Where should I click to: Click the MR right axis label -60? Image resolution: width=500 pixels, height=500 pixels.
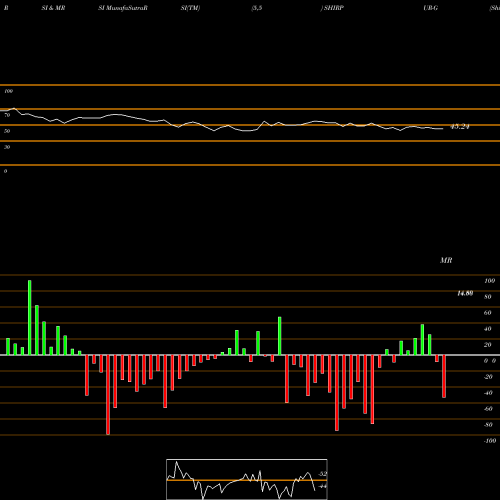pyautogui.click(x=488, y=409)
